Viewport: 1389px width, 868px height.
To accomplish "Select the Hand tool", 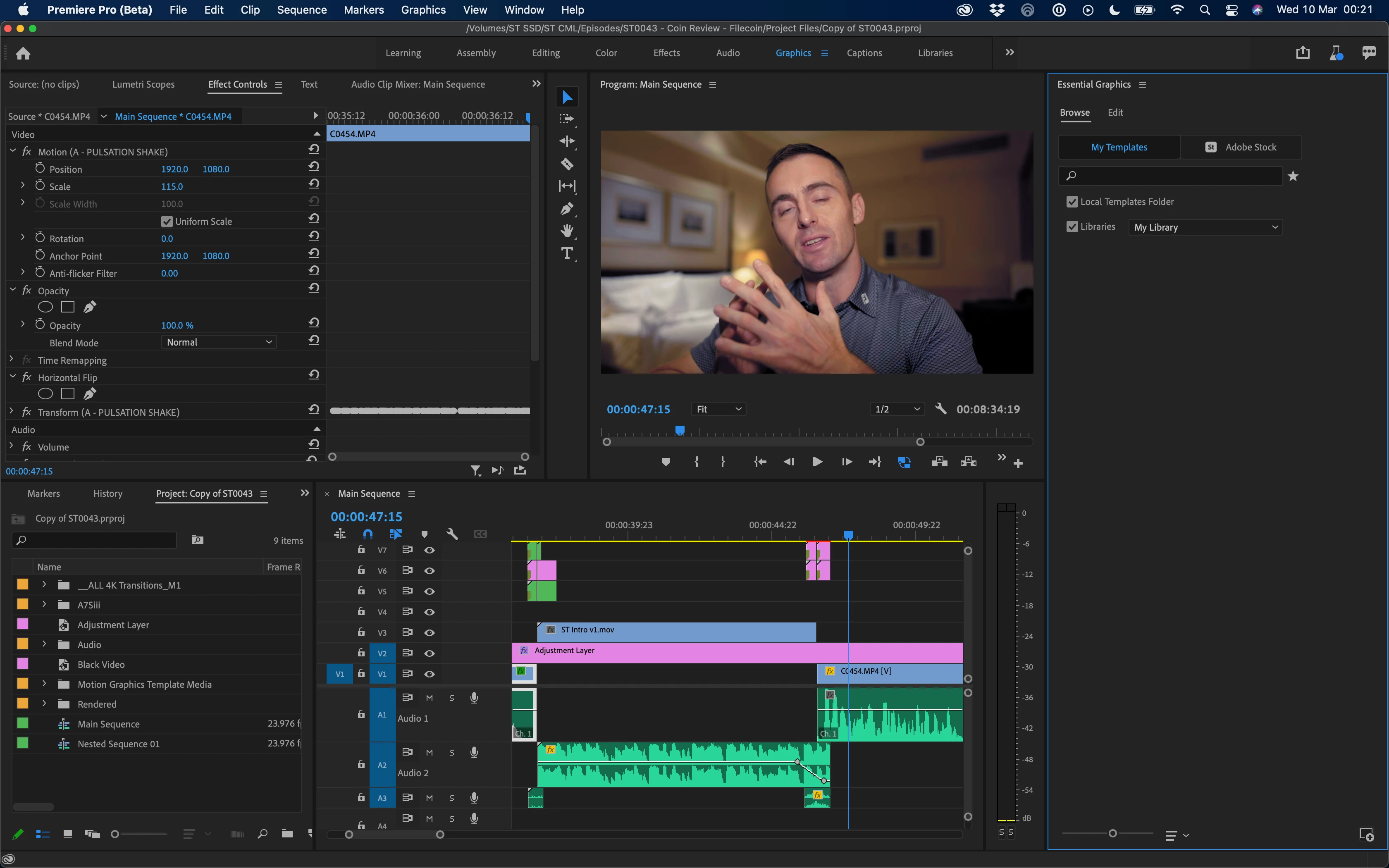I will click(x=566, y=231).
